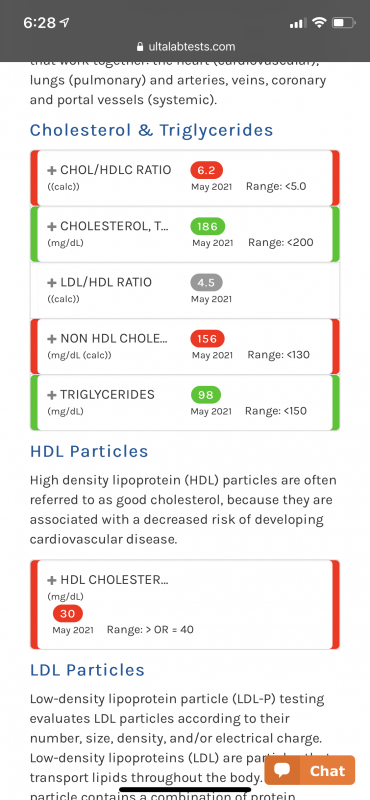Tap the ultalabtests.com address bar
This screenshot has height=800, width=370.
click(x=186, y=47)
